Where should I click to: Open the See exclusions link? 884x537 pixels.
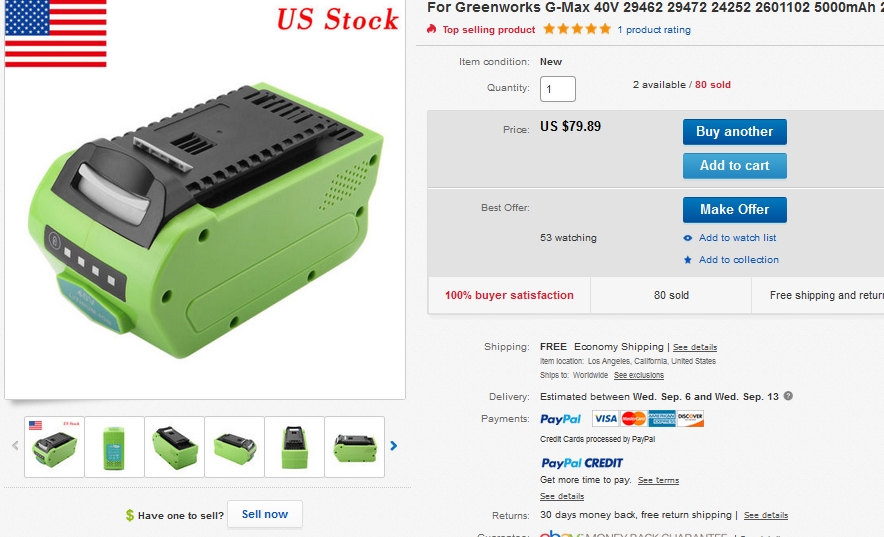[639, 375]
